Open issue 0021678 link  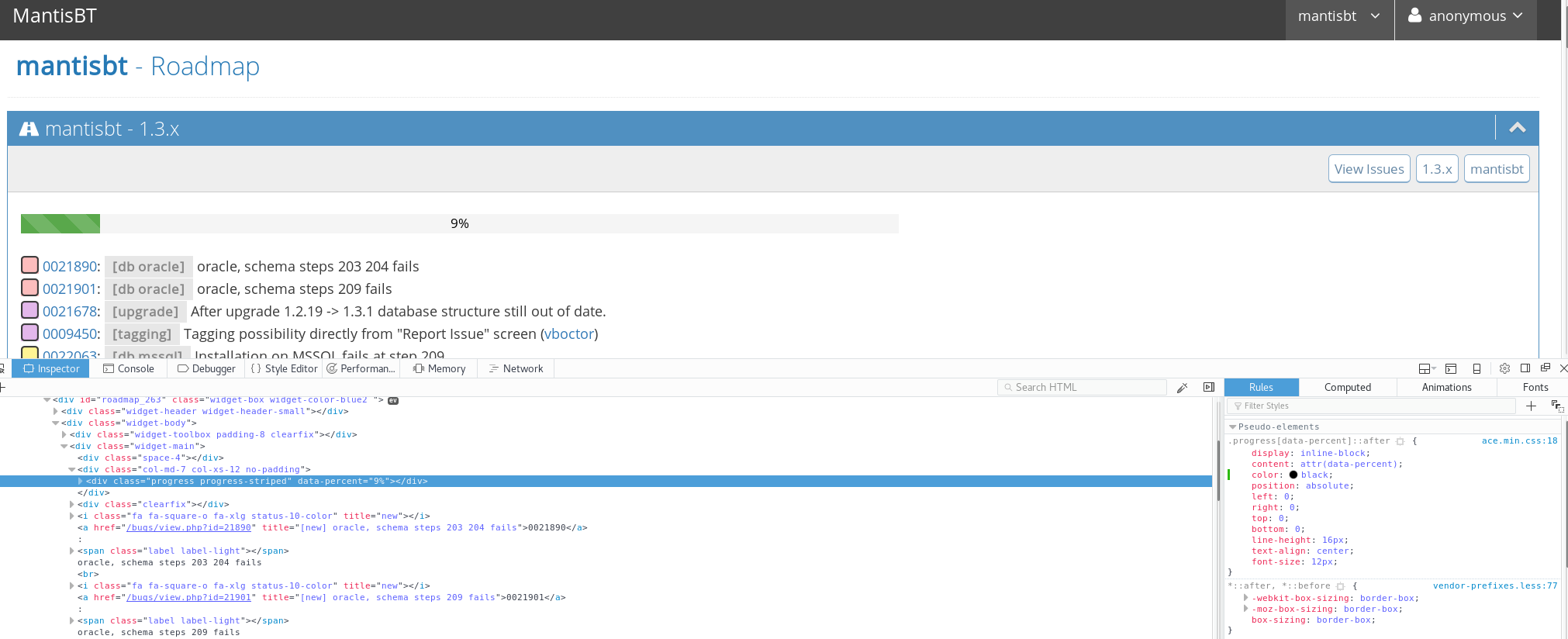[70, 312]
